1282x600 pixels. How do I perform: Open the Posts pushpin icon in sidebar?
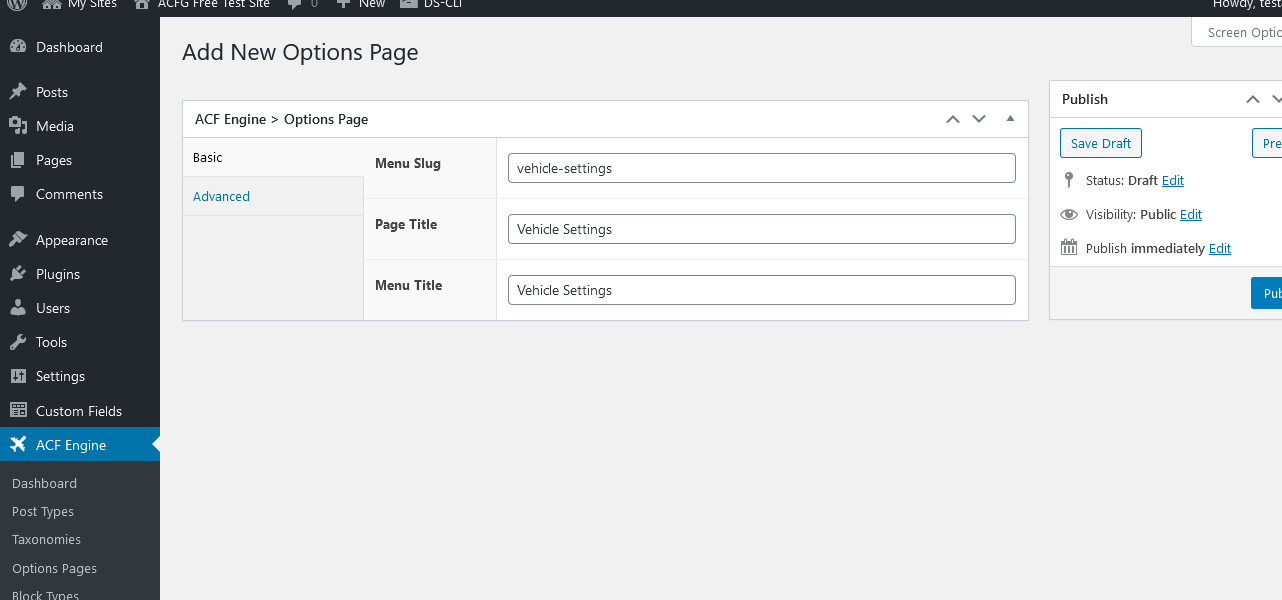(18, 92)
